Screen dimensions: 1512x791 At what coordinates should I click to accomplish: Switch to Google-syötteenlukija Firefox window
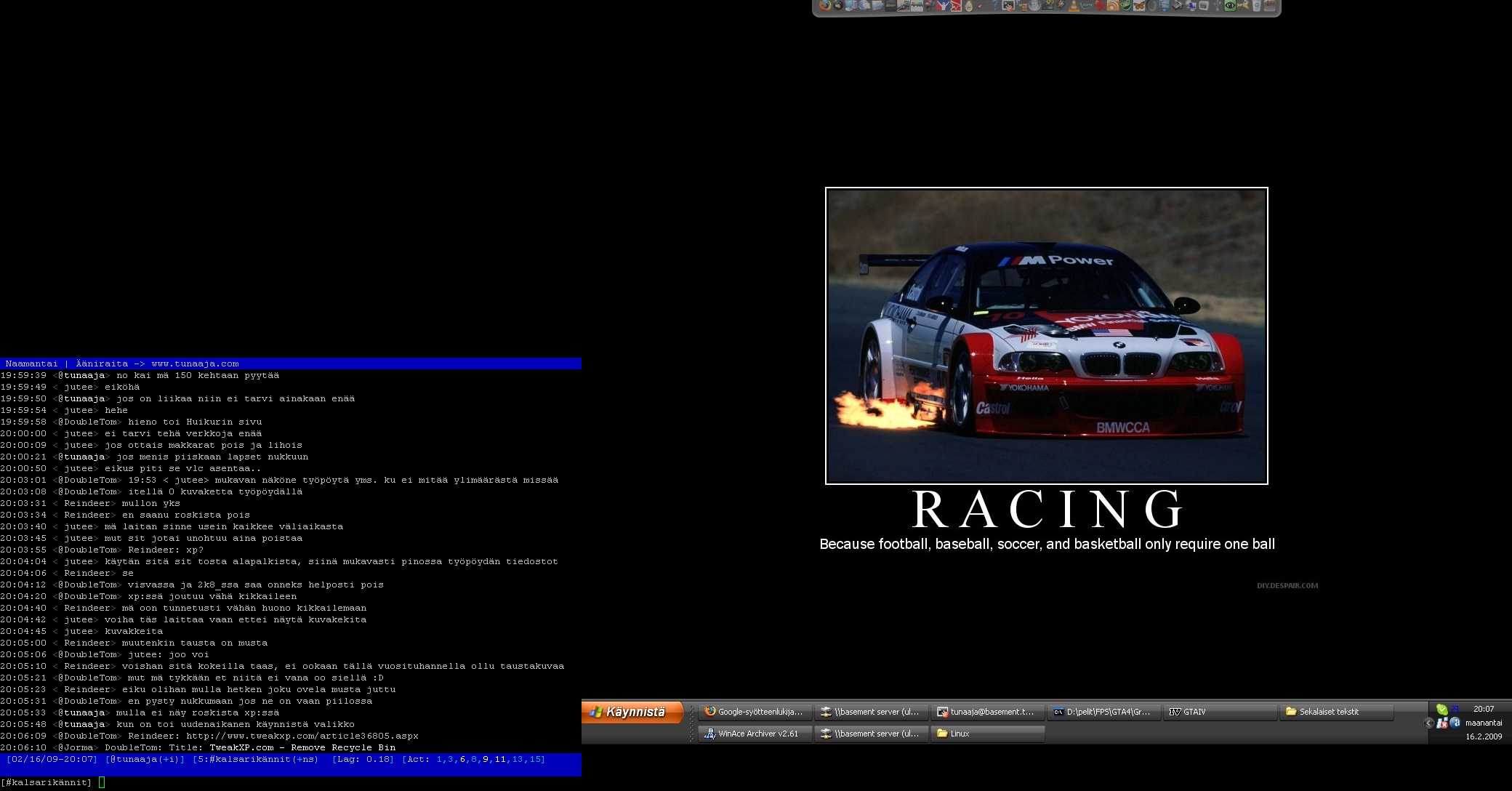click(x=755, y=712)
